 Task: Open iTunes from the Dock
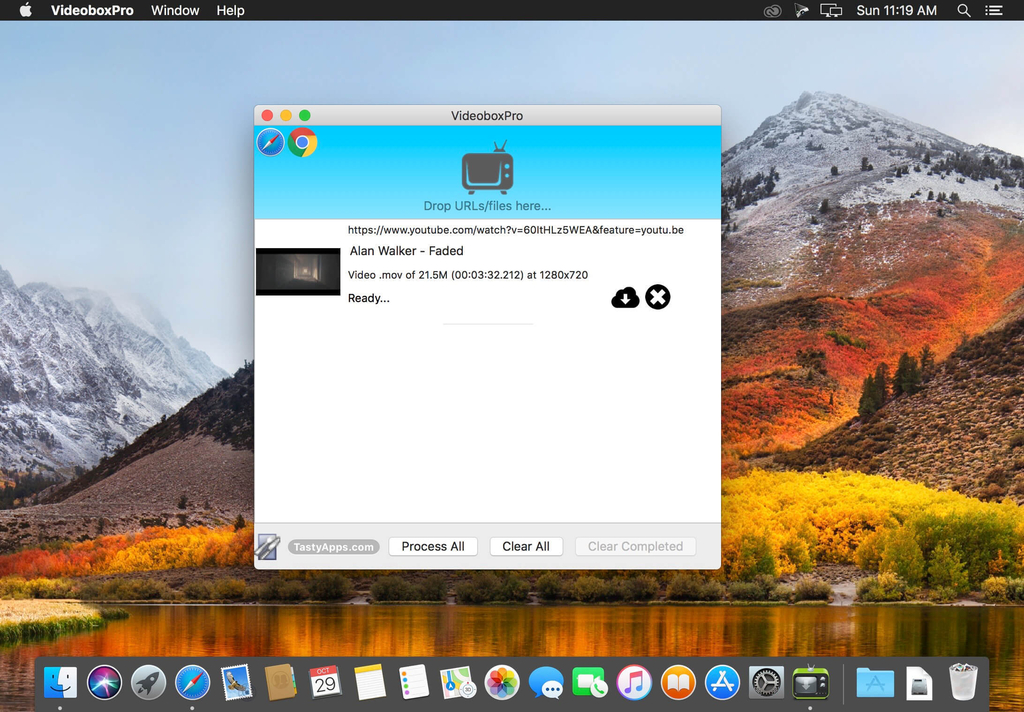coord(634,683)
